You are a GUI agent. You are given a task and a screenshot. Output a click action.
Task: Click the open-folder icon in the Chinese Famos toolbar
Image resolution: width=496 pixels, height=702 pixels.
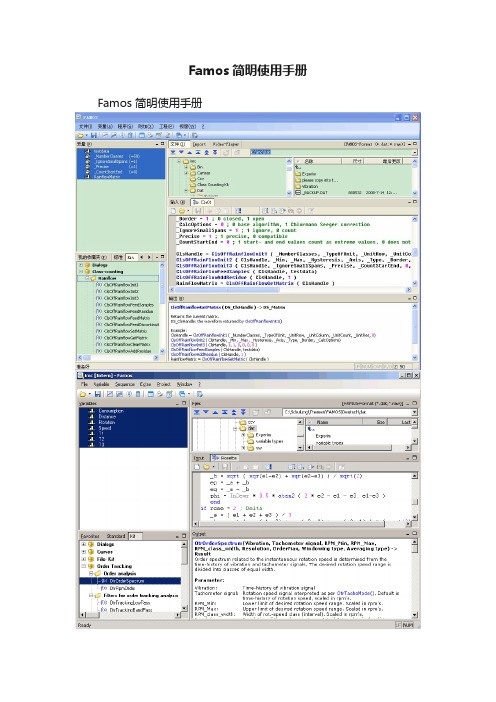pos(81,135)
